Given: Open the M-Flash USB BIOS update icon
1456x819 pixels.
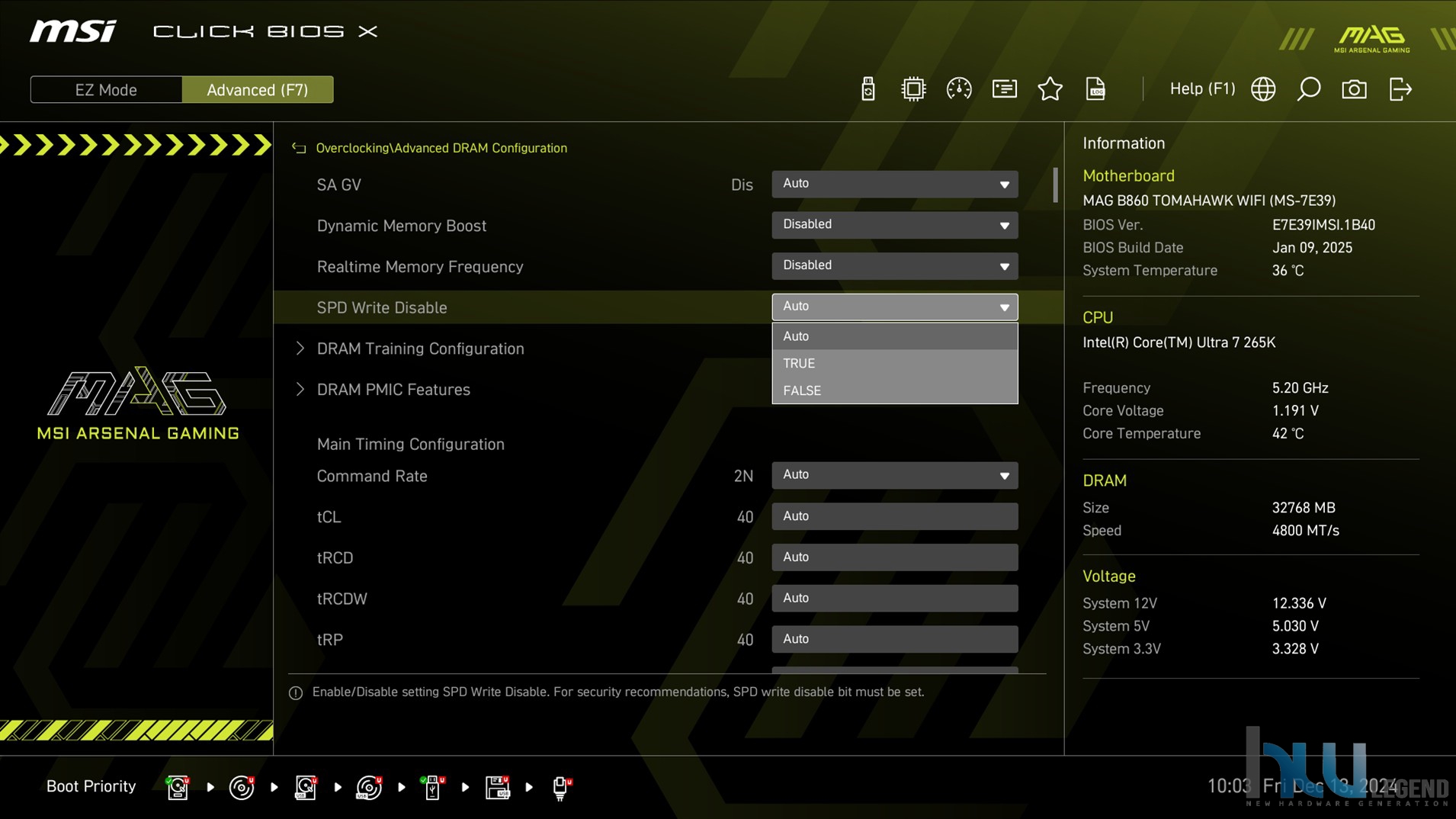Looking at the screenshot, I should pos(868,89).
